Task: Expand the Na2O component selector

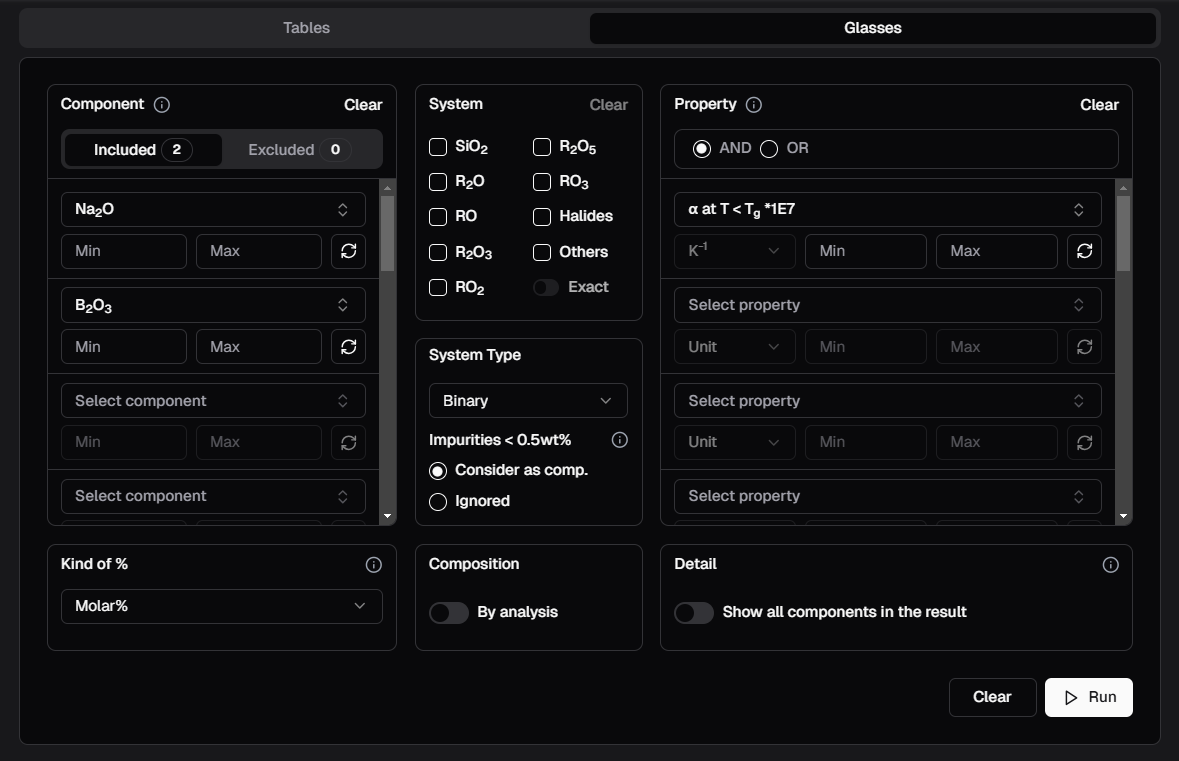Action: point(213,210)
